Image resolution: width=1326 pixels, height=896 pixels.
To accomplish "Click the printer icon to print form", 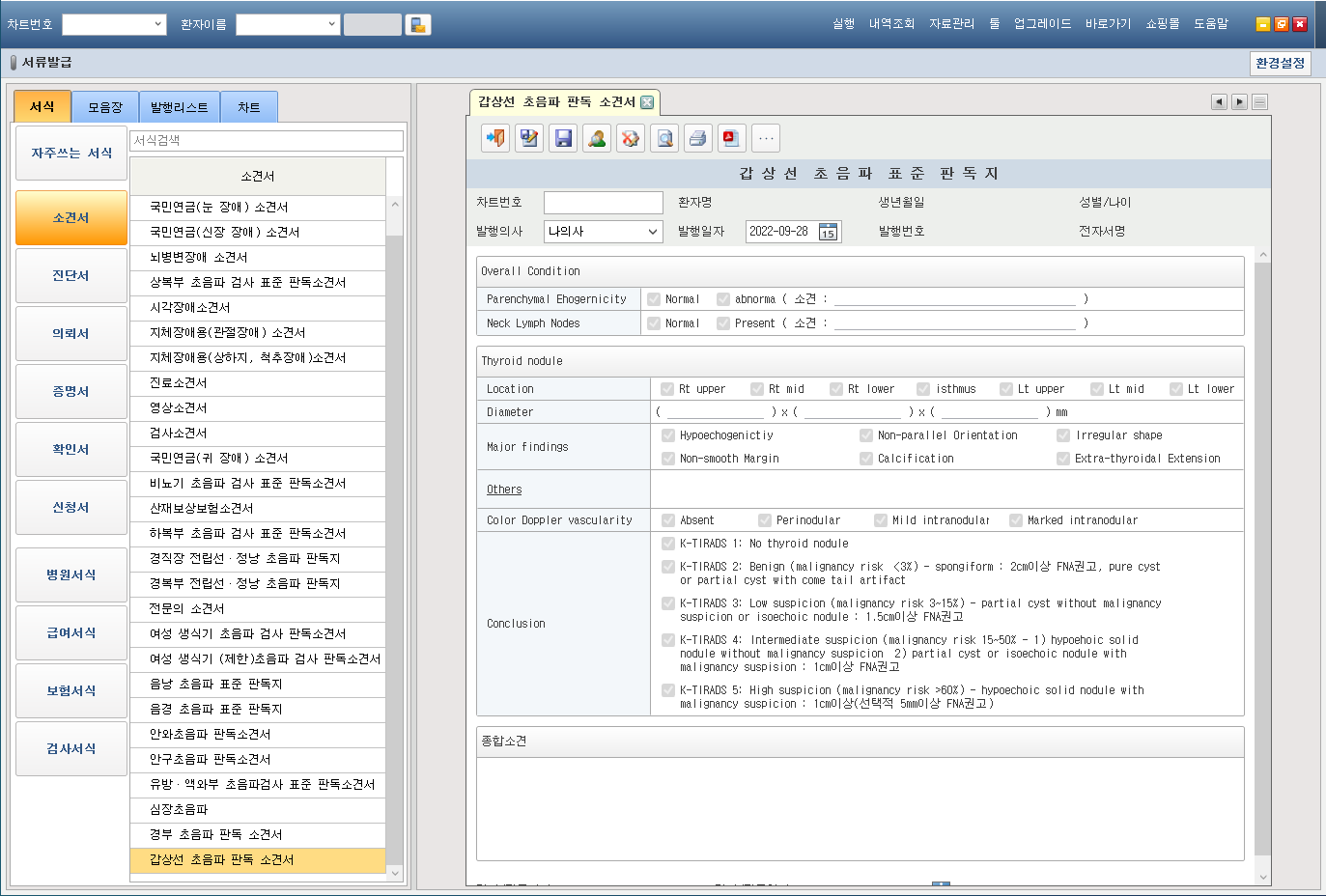I will point(698,138).
